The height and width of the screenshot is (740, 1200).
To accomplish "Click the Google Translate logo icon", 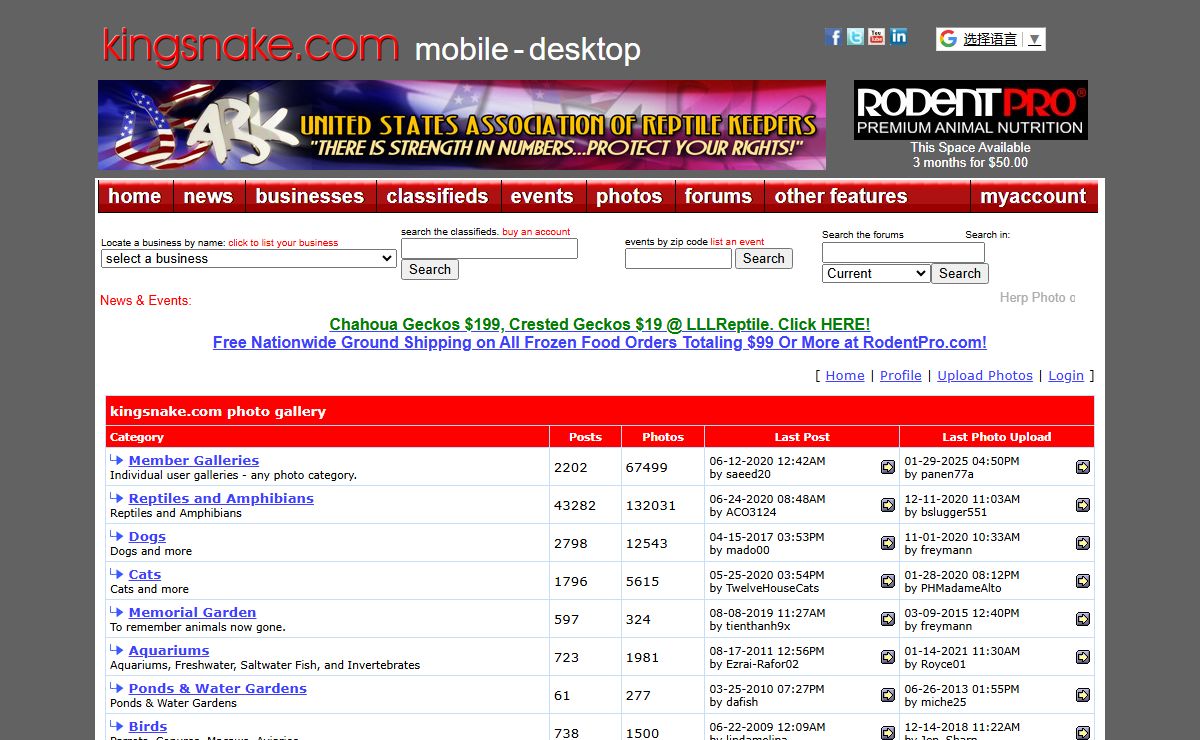I will (x=948, y=39).
